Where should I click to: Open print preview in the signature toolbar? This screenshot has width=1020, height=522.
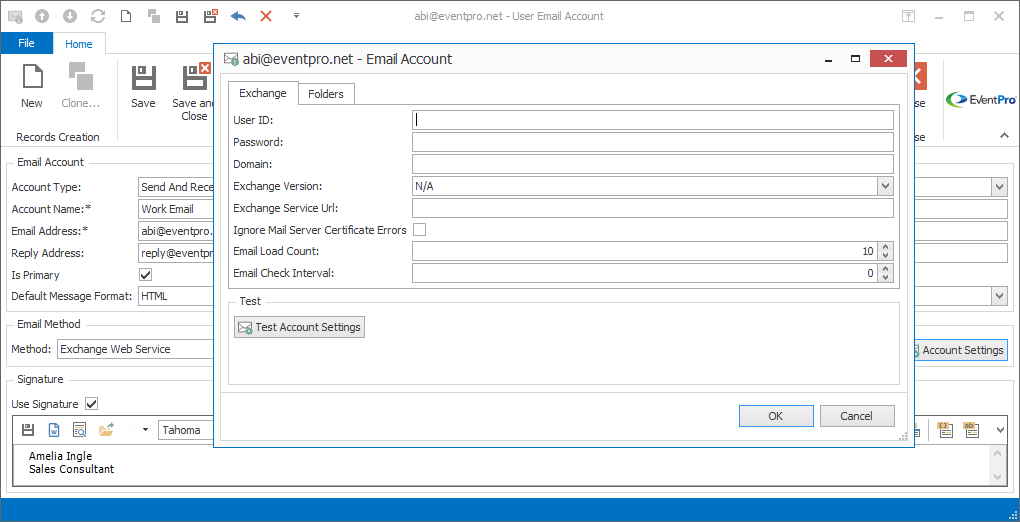pos(79,430)
